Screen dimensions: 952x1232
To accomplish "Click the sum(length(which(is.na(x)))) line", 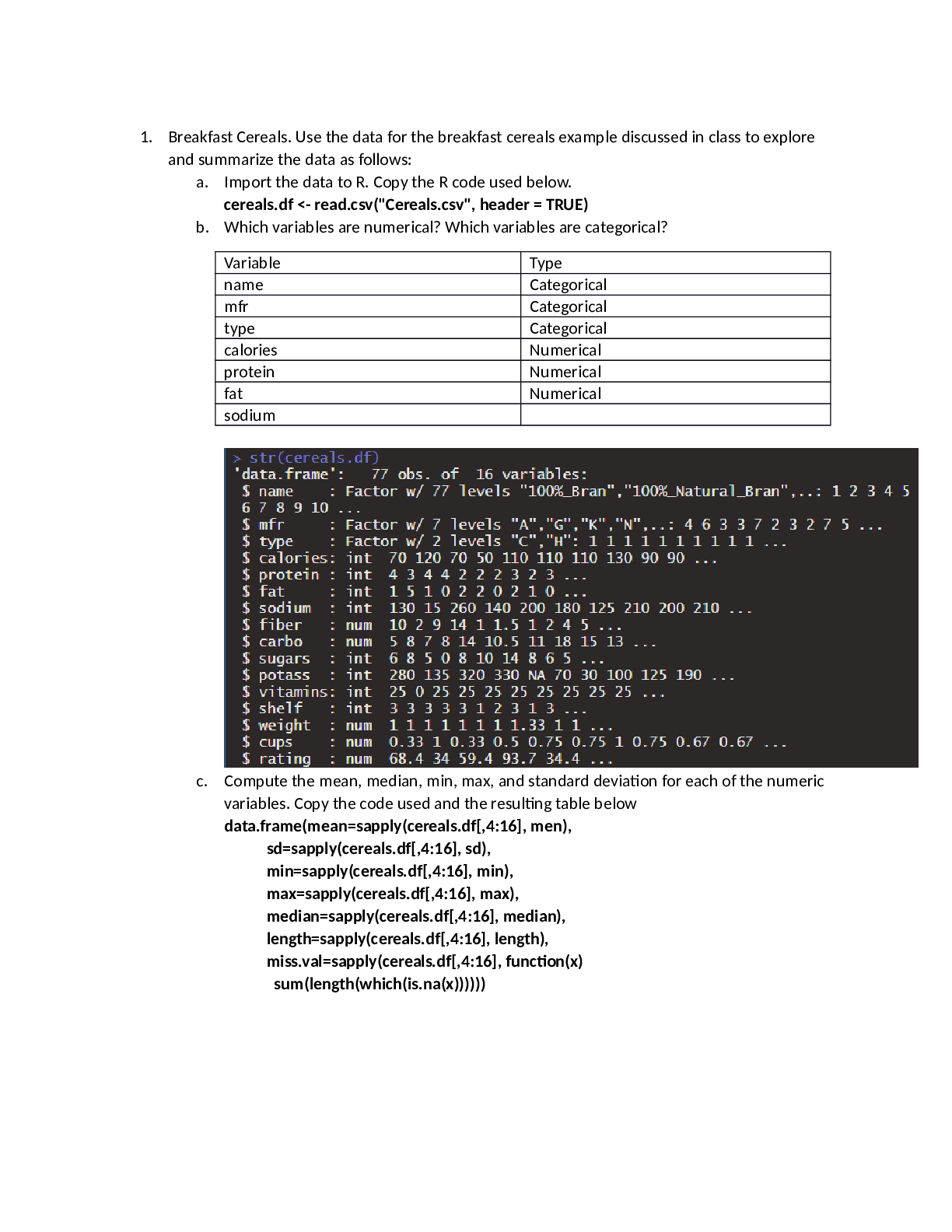I will click(x=380, y=984).
